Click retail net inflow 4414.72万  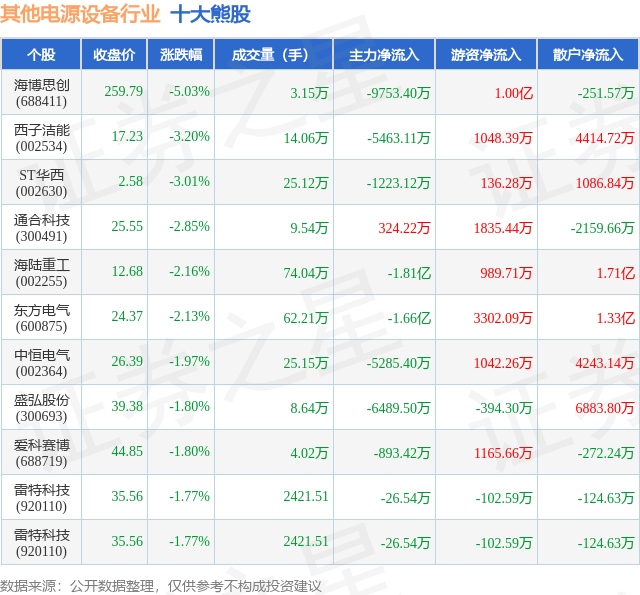[x=605, y=138]
